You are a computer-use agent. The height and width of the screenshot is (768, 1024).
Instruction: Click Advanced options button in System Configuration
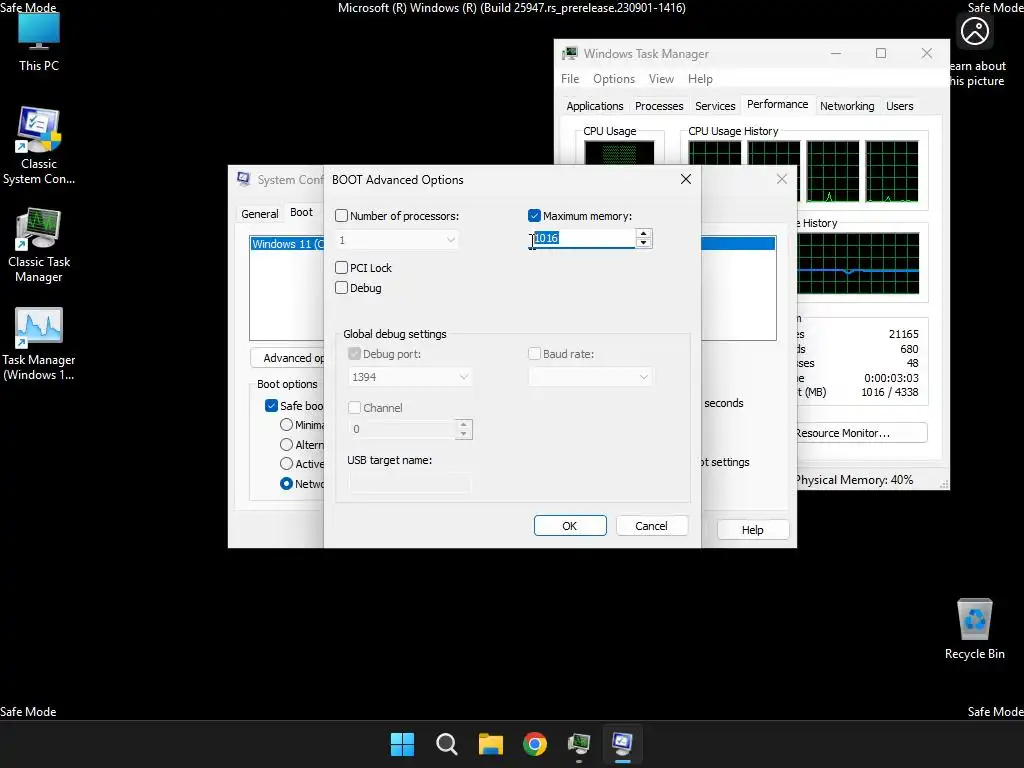point(287,358)
